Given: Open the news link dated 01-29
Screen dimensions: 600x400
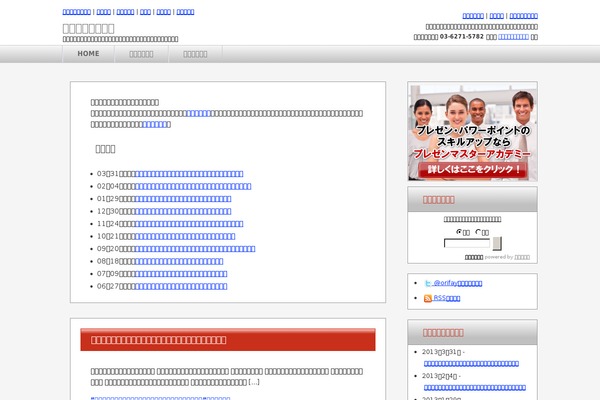Looking at the screenshot, I should tap(183, 199).
